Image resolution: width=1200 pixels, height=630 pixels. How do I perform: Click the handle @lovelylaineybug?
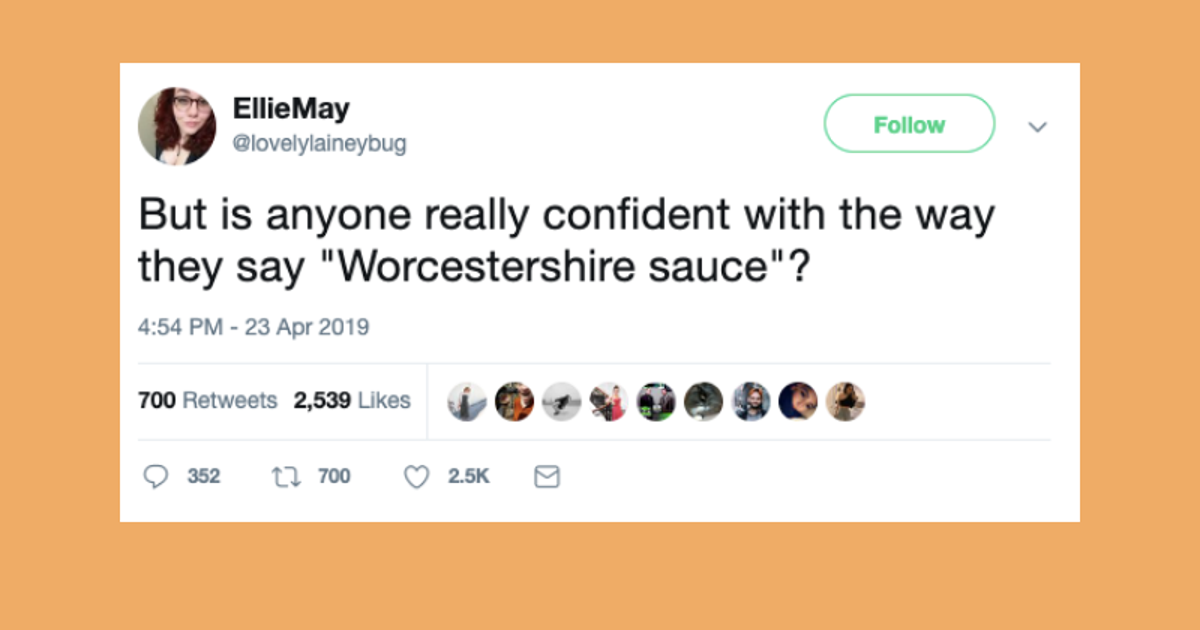[319, 143]
